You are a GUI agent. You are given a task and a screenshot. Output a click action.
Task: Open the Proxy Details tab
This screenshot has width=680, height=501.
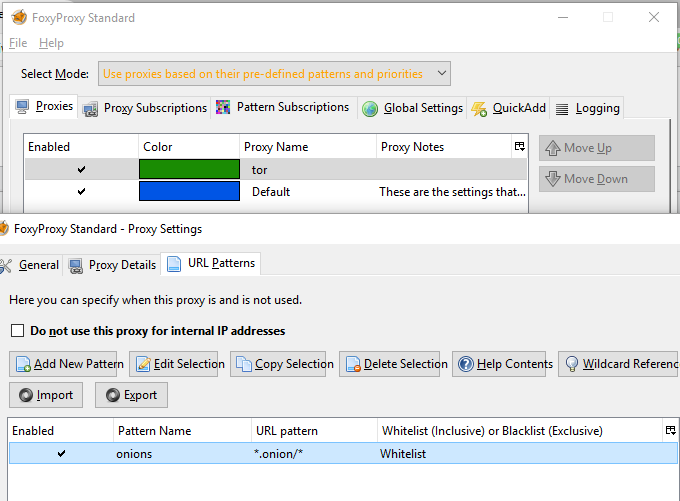coord(113,265)
